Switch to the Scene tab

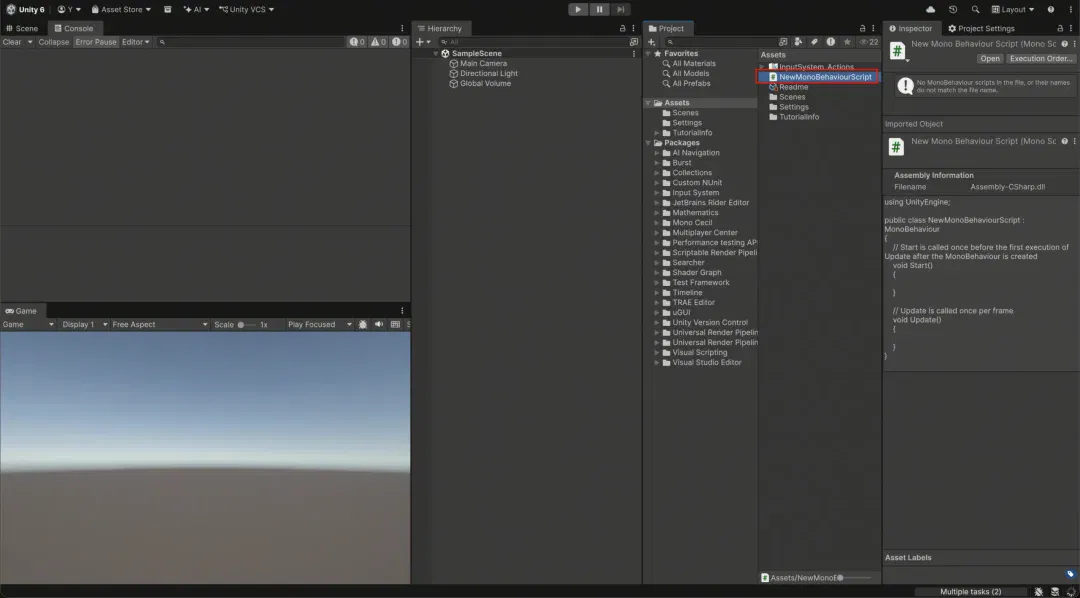click(x=23, y=28)
